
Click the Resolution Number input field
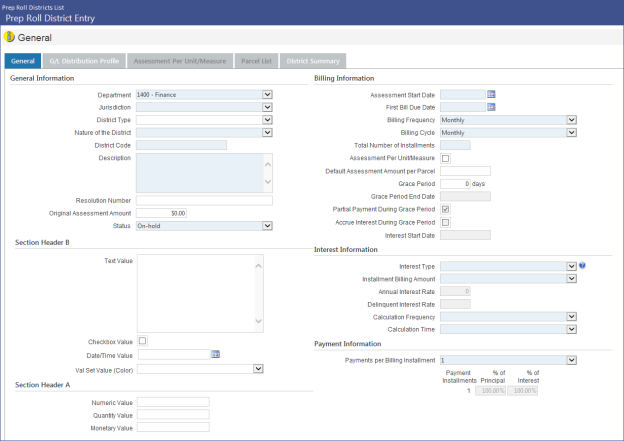coord(204,200)
